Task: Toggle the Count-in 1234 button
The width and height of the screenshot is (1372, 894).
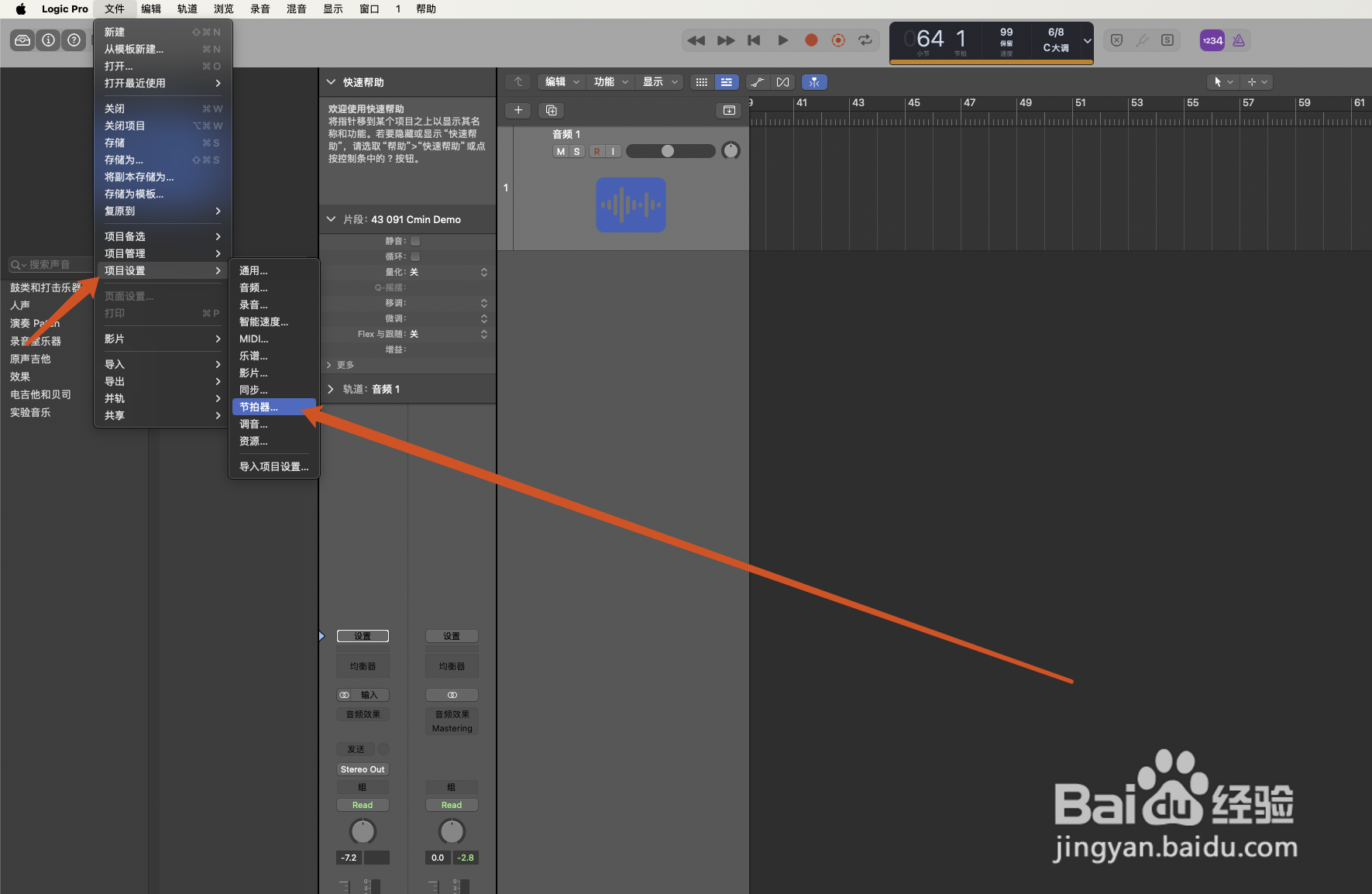Action: tap(1212, 40)
